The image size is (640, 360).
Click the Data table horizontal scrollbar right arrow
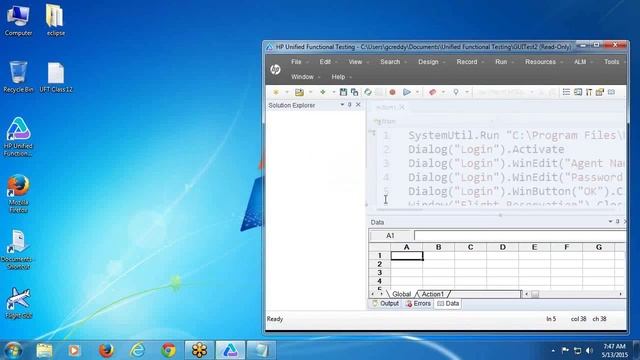620,294
